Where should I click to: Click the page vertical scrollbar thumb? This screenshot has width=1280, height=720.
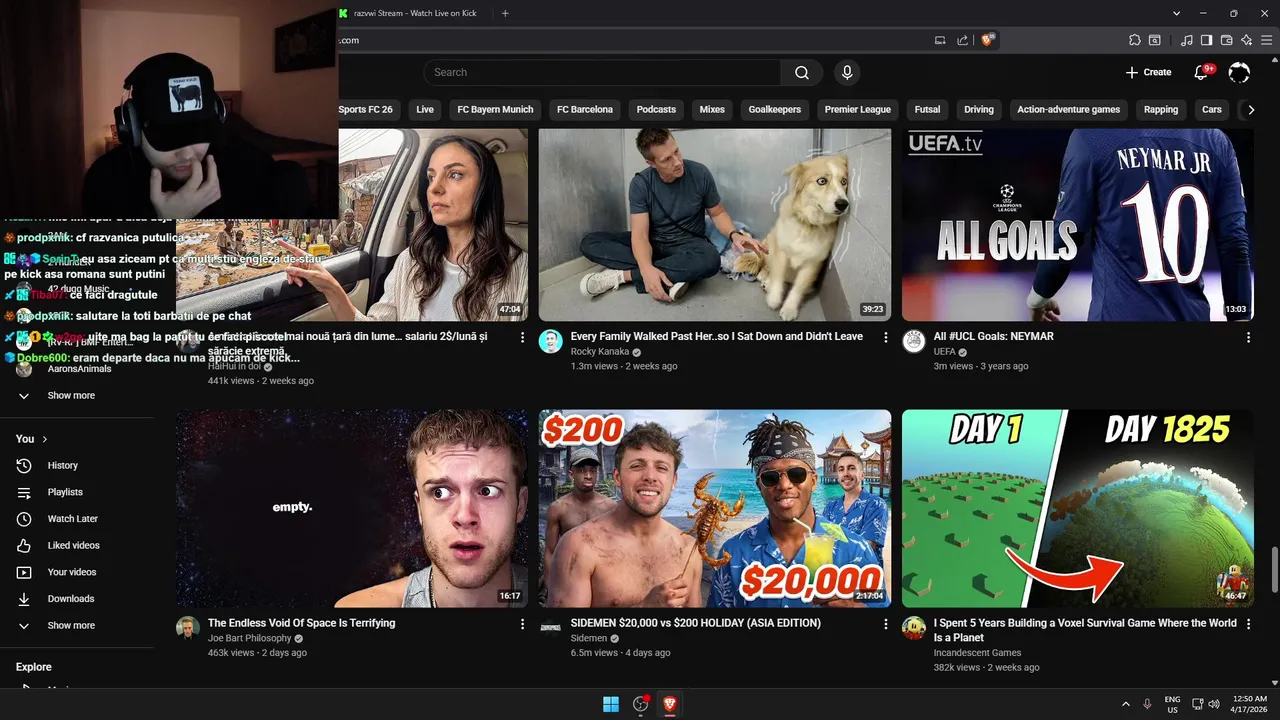1274,570
